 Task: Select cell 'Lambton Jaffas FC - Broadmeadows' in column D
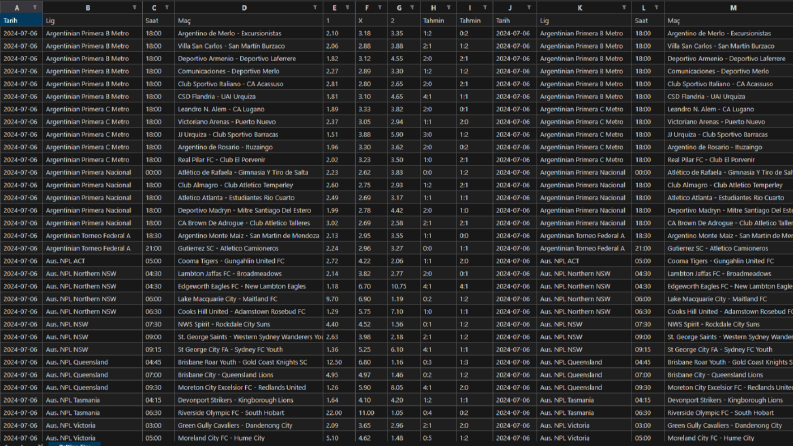click(x=249, y=274)
